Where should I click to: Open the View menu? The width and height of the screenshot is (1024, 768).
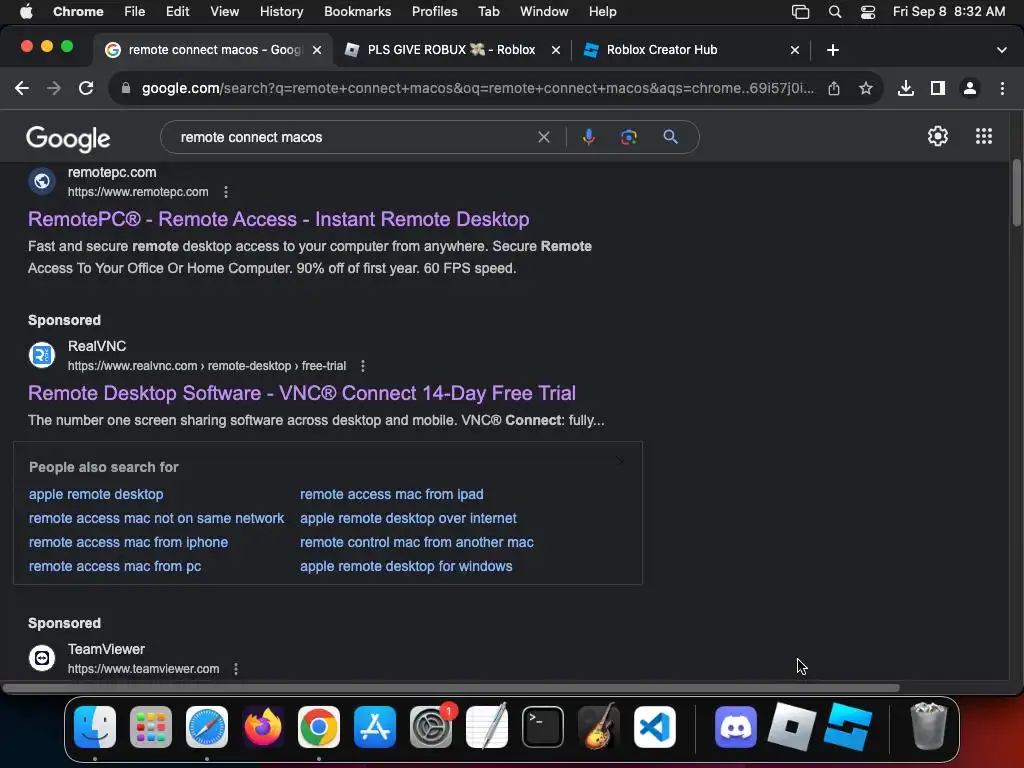coord(225,12)
